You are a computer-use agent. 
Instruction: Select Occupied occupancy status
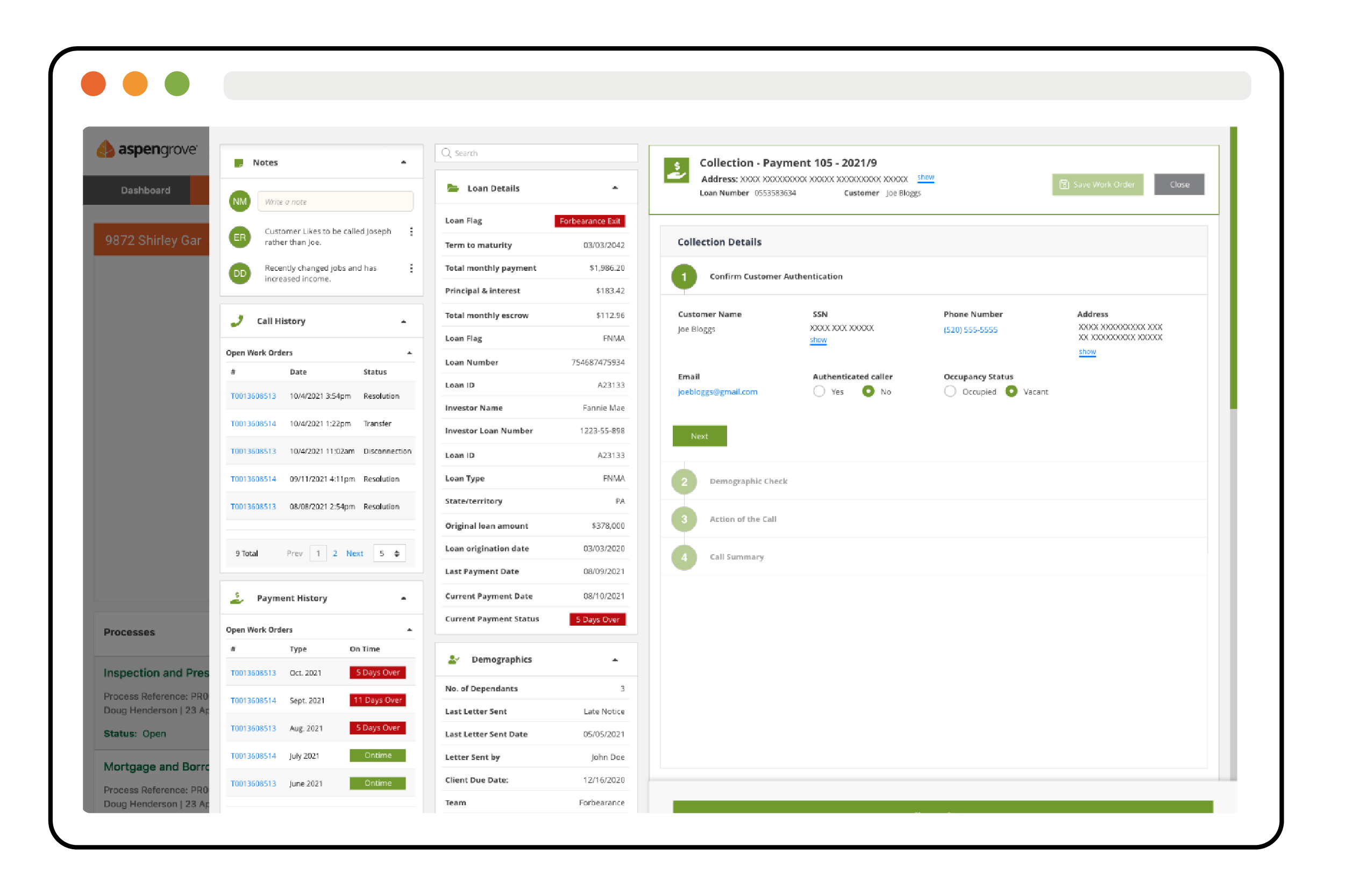click(x=949, y=391)
